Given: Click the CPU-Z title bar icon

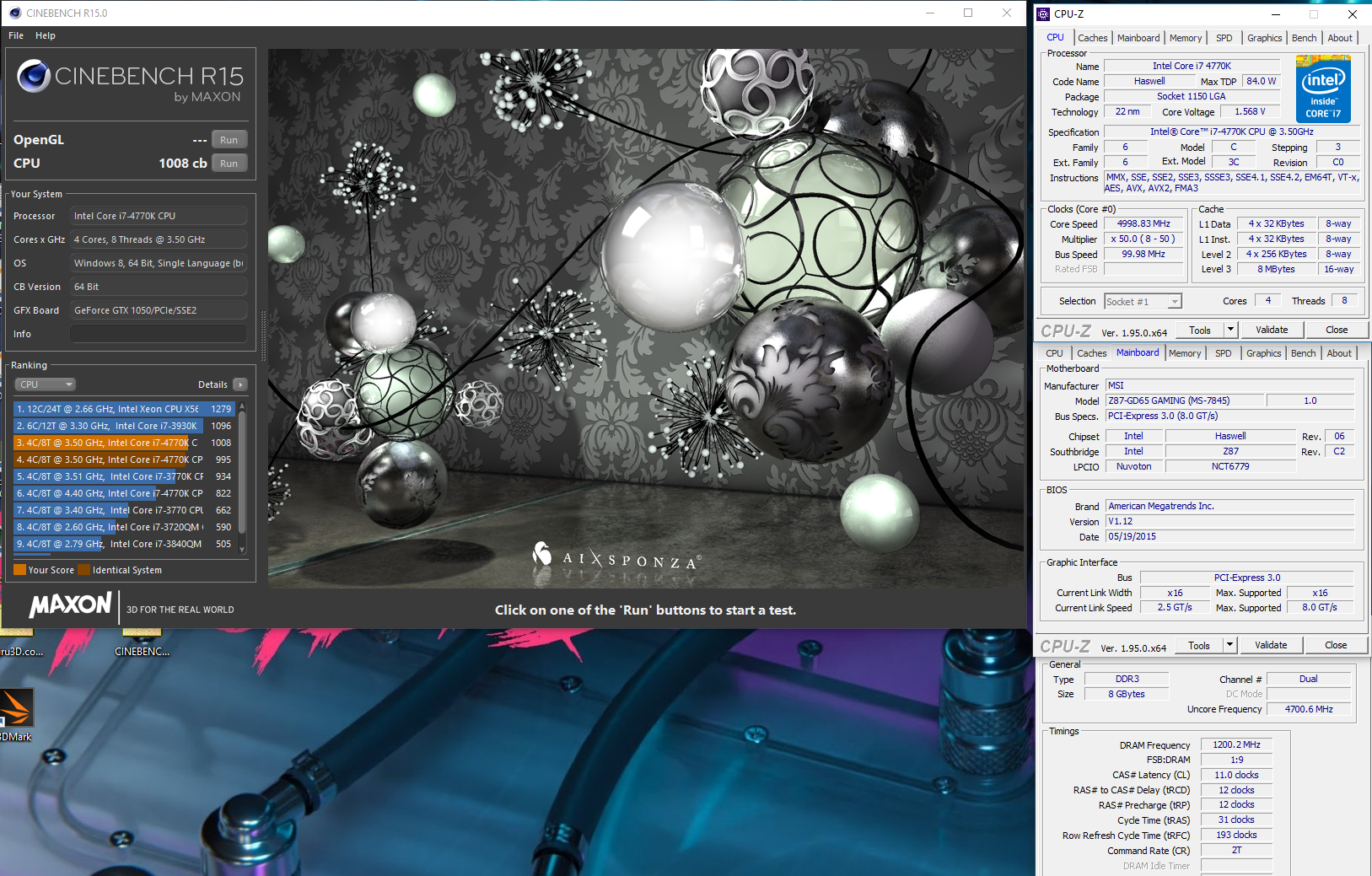Looking at the screenshot, I should point(1043,13).
